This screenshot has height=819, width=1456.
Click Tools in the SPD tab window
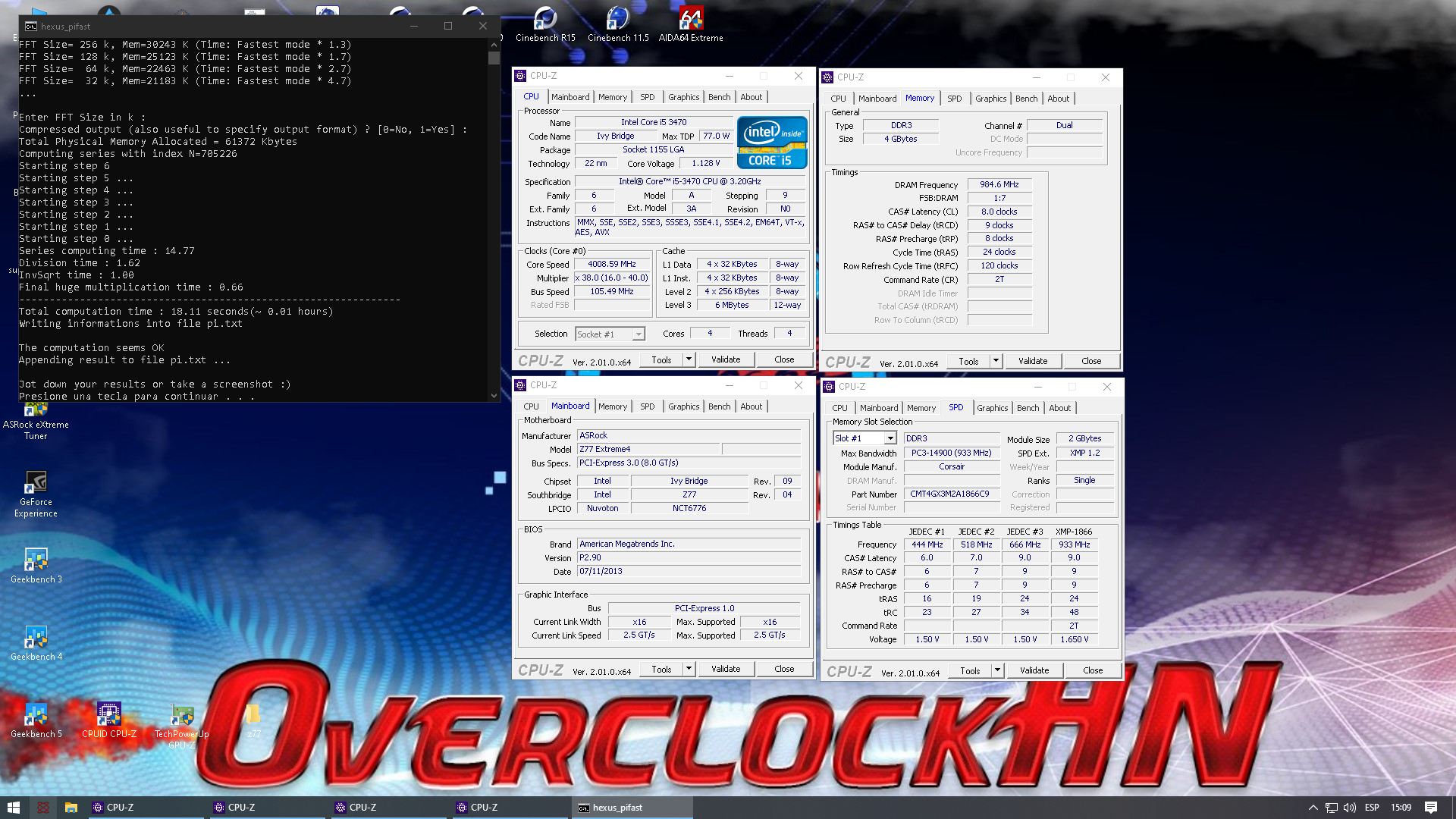(x=970, y=670)
